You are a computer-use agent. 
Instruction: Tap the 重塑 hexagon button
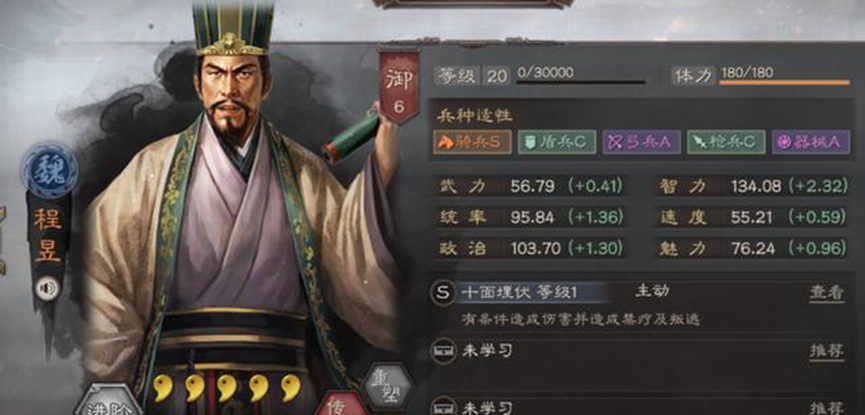click(388, 386)
